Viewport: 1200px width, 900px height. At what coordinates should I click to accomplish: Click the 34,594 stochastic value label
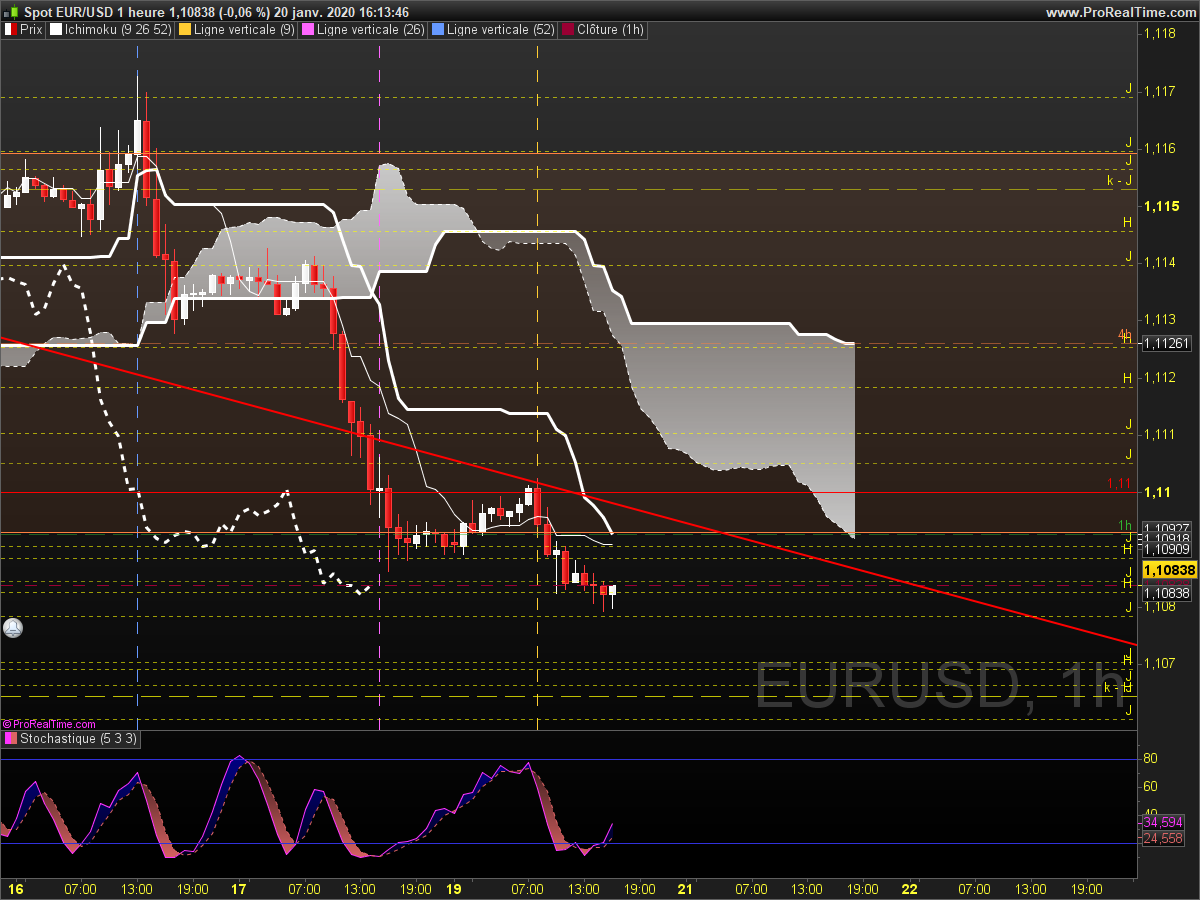pyautogui.click(x=1162, y=822)
